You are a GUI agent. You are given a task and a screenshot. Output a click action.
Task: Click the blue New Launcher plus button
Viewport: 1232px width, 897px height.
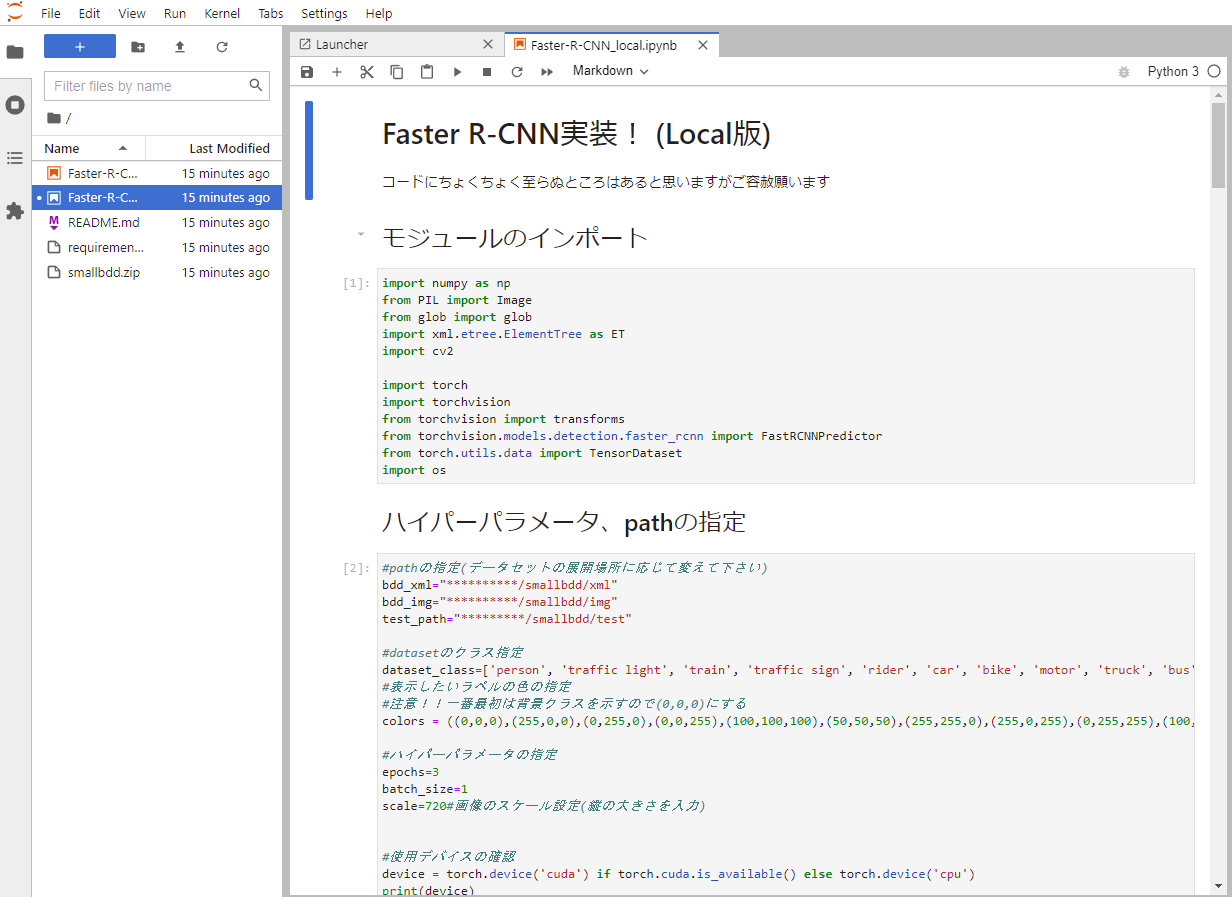(x=80, y=46)
